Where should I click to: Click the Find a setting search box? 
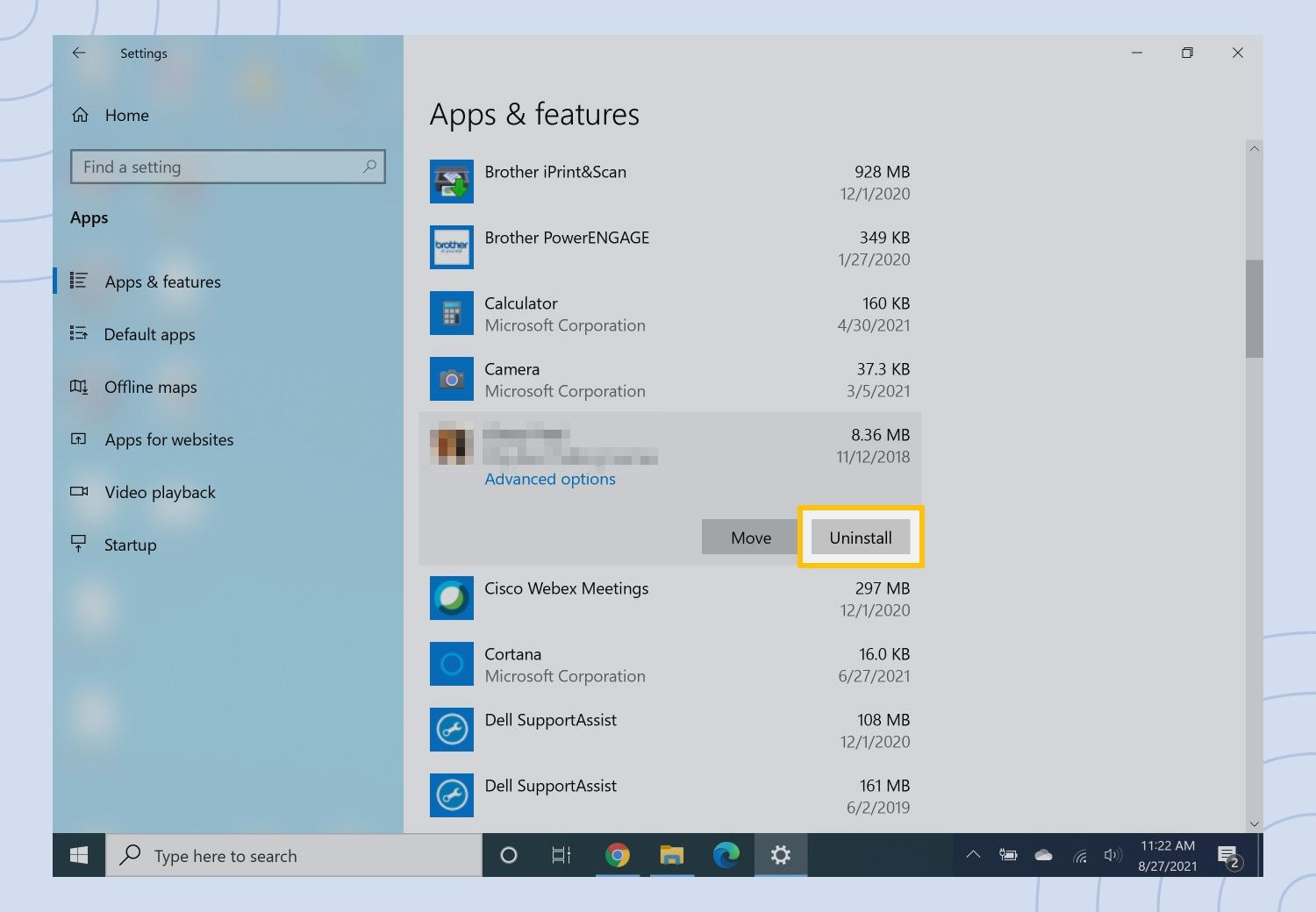click(x=228, y=167)
